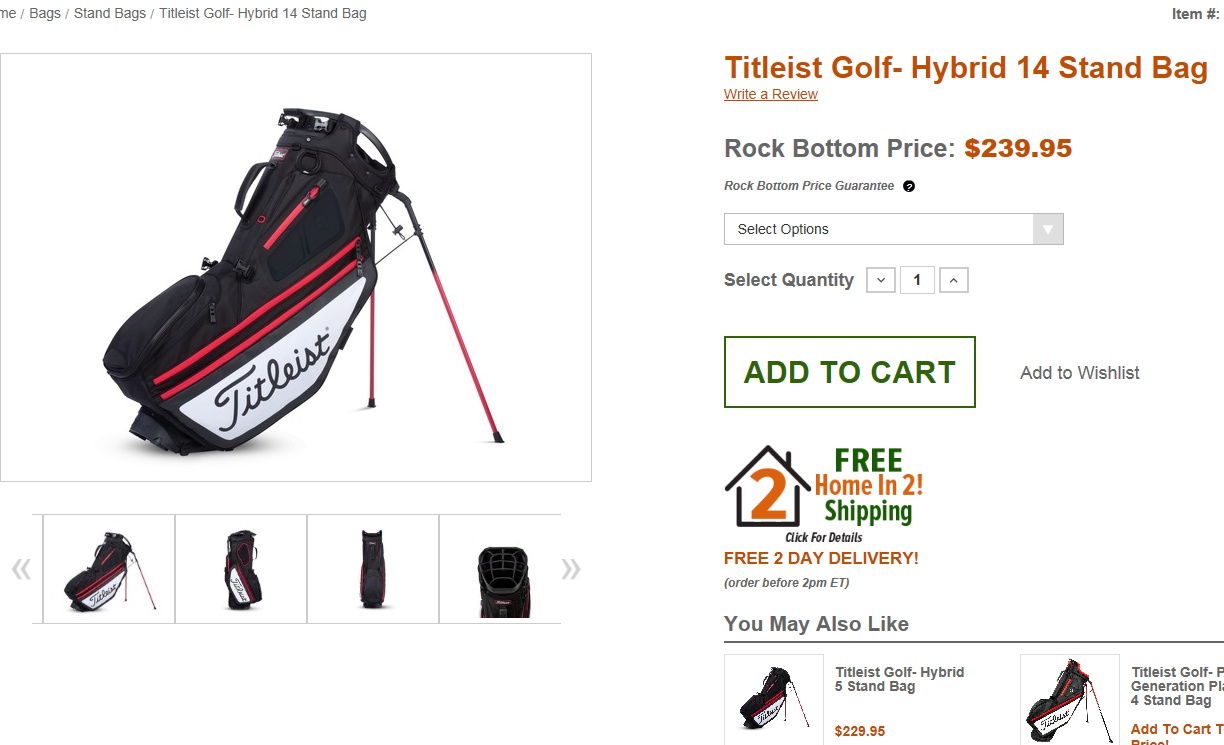Click Add to Wishlist

click(x=1080, y=373)
